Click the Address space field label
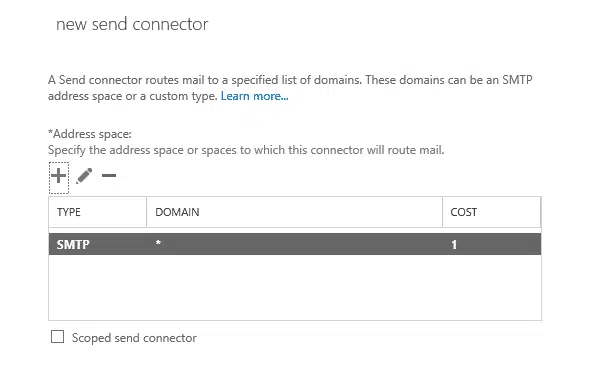 [x=90, y=134]
